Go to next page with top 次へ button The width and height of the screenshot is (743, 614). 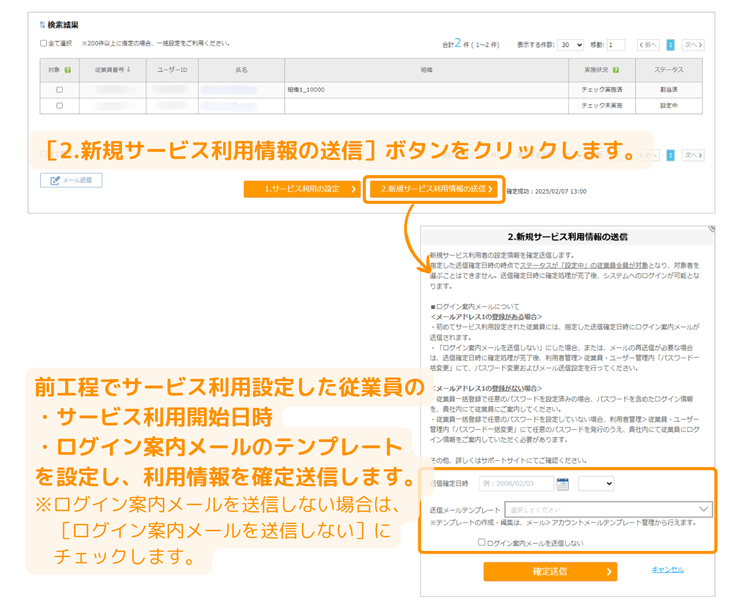tap(693, 45)
